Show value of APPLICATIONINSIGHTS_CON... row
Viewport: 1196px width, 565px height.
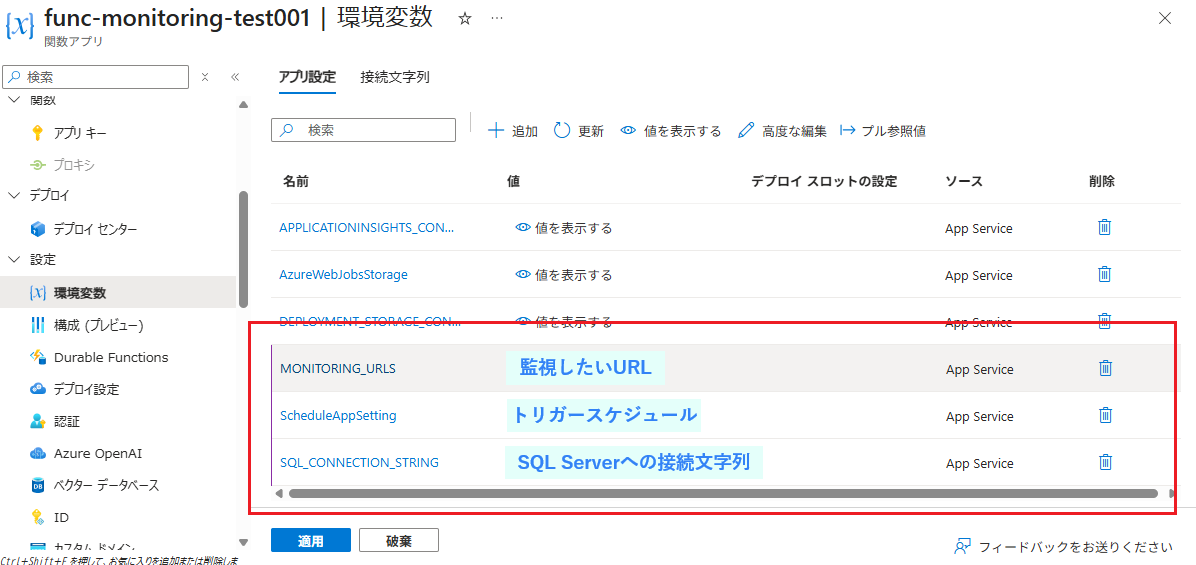(x=564, y=228)
